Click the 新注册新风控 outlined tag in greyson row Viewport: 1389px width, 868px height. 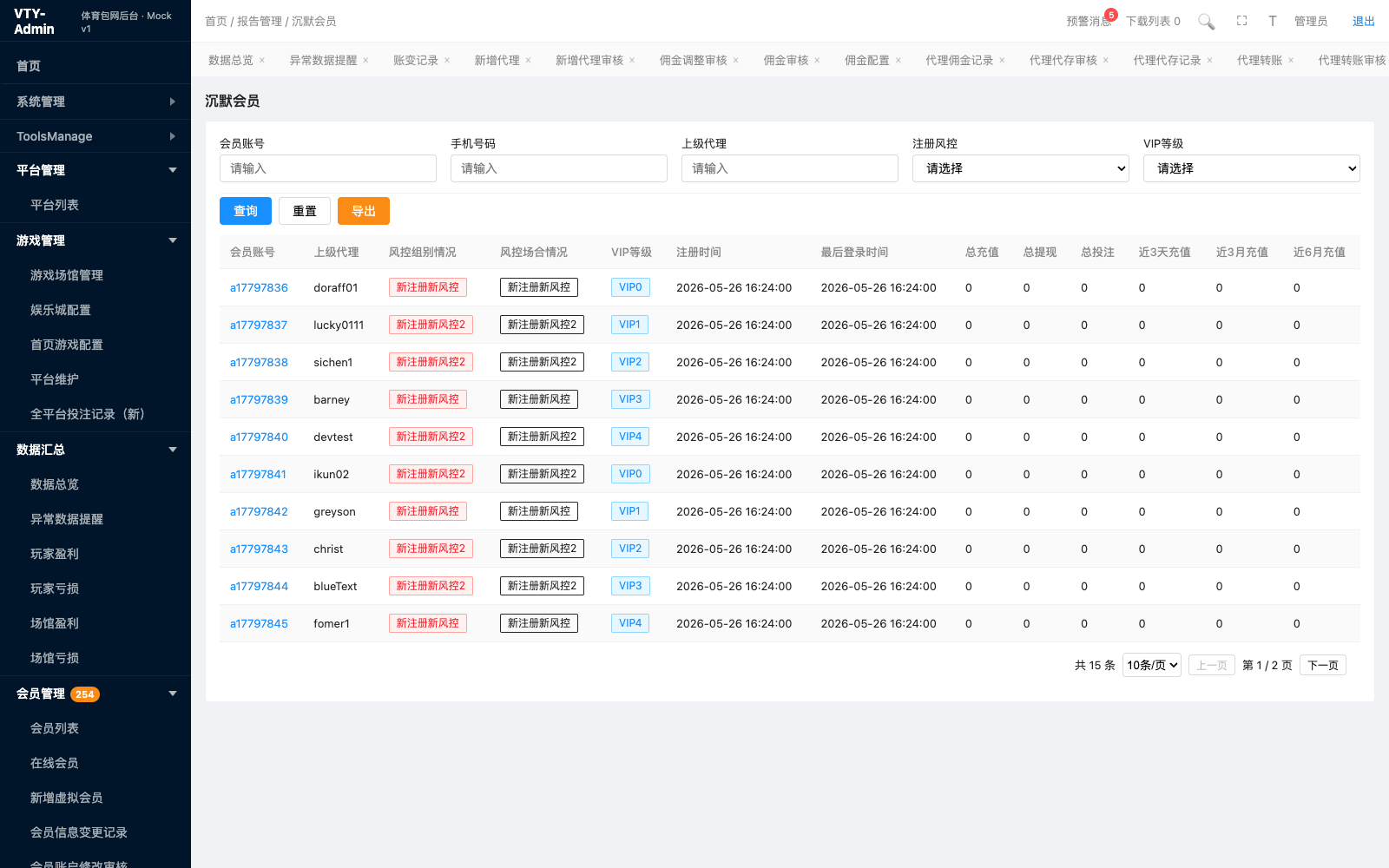click(x=539, y=511)
